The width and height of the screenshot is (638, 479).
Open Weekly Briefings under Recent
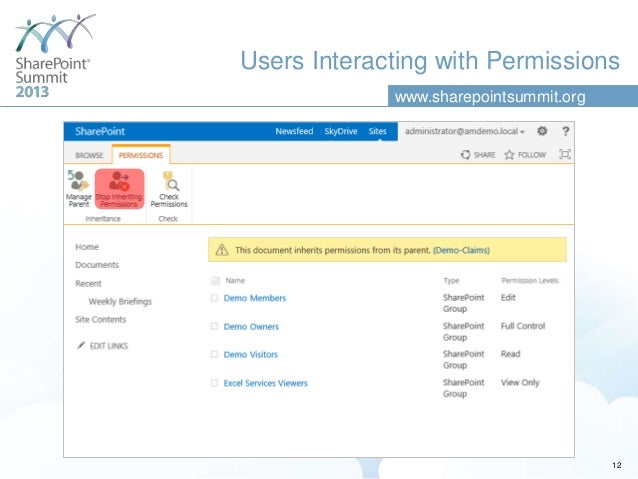(120, 301)
